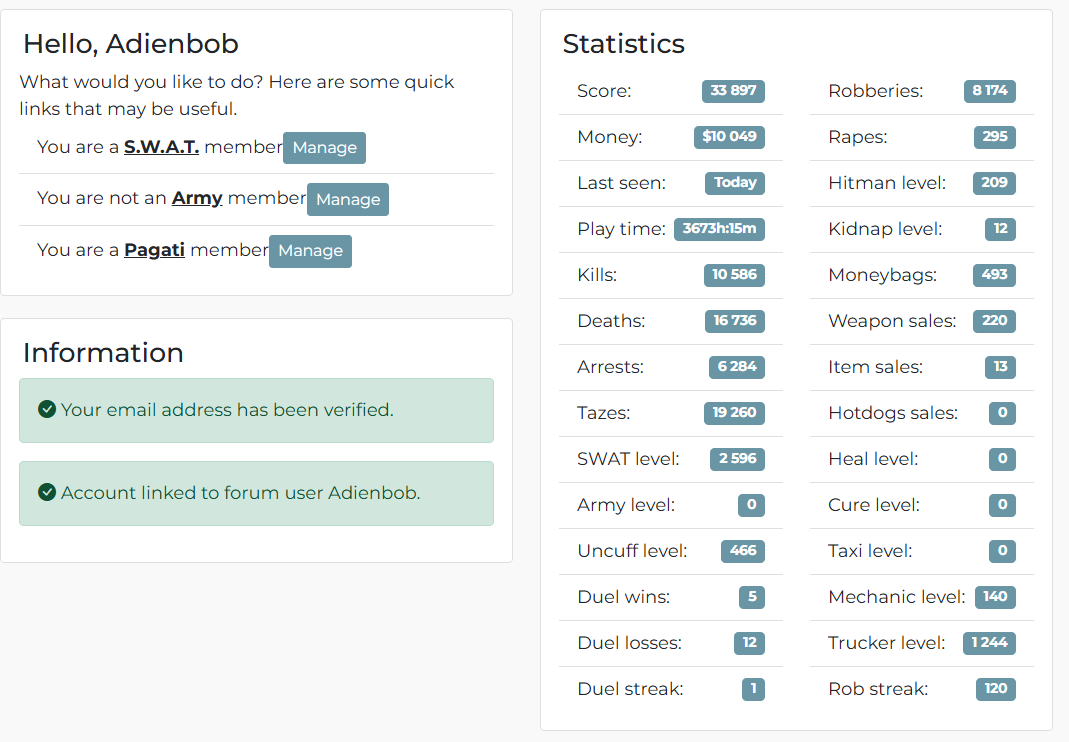Open Manage for S.W.A.T. membership
The width and height of the screenshot is (1069, 742).
click(x=325, y=148)
